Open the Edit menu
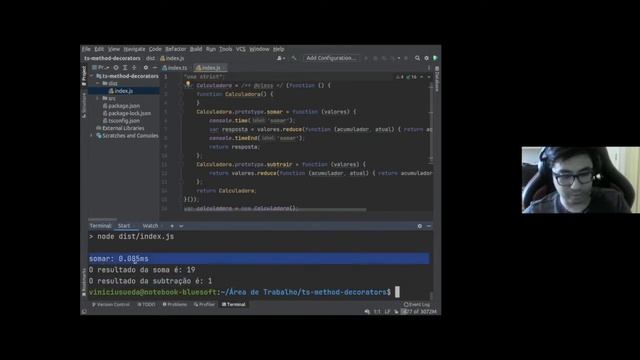Viewport: 640px width, 360px height. coord(99,49)
